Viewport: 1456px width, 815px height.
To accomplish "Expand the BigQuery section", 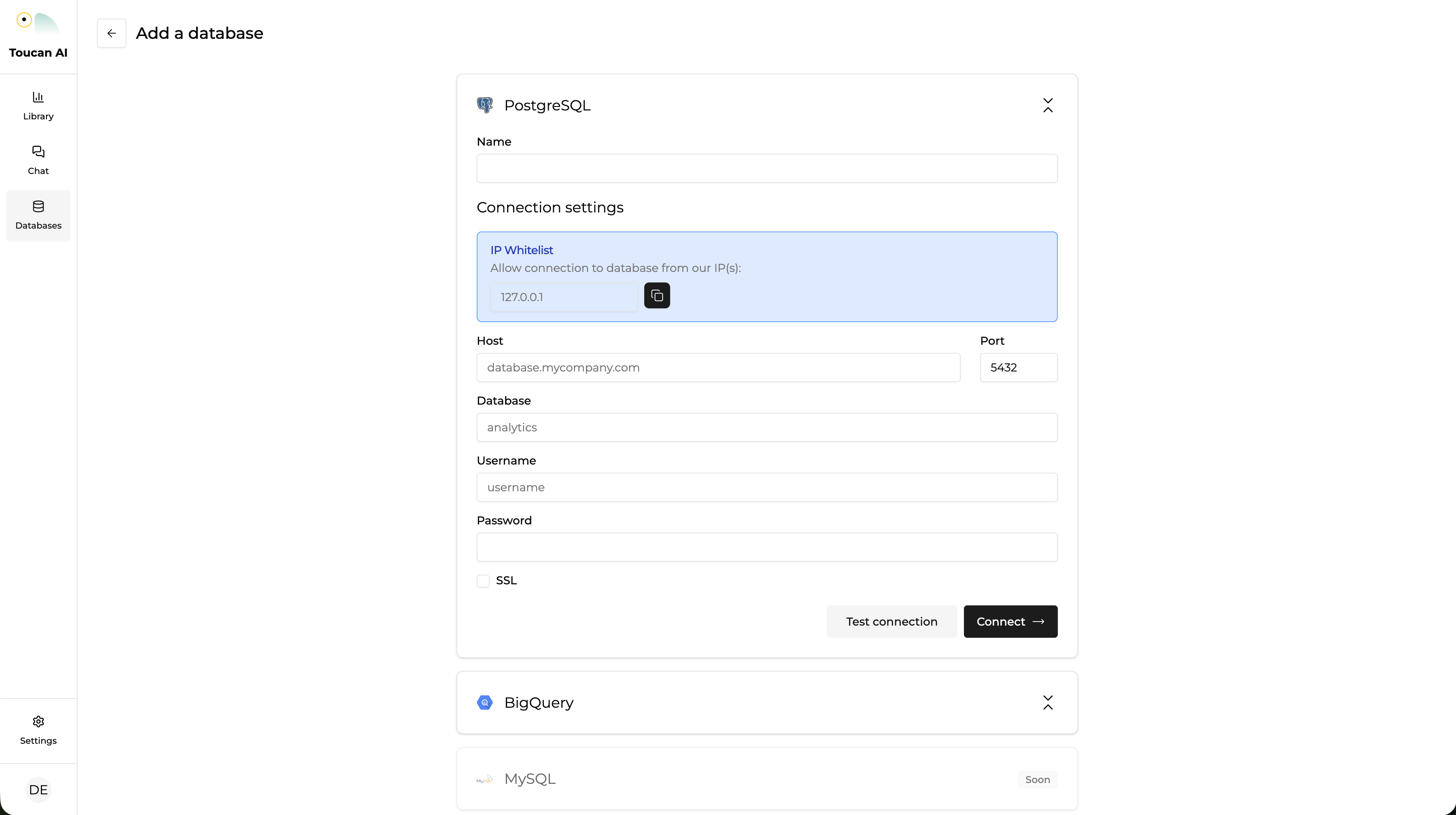I will pos(1047,703).
